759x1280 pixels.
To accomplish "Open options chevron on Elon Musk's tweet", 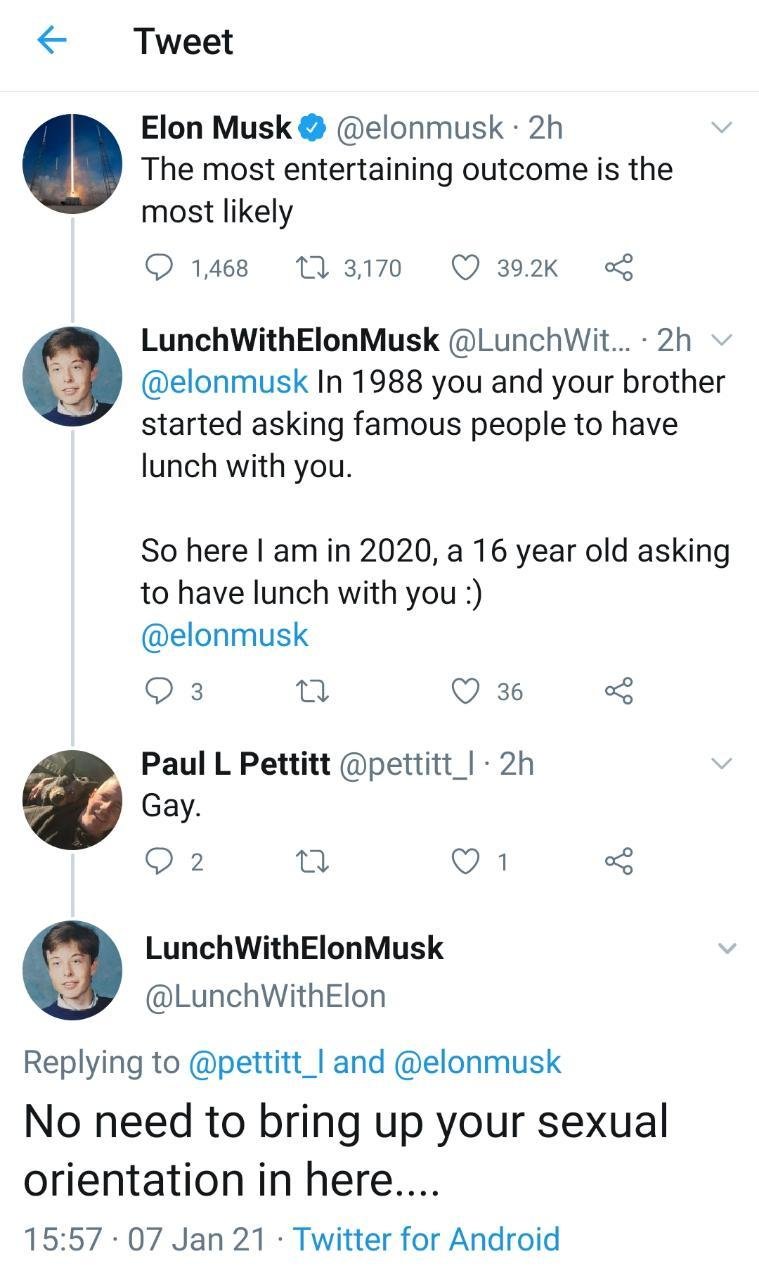I will coord(721,128).
